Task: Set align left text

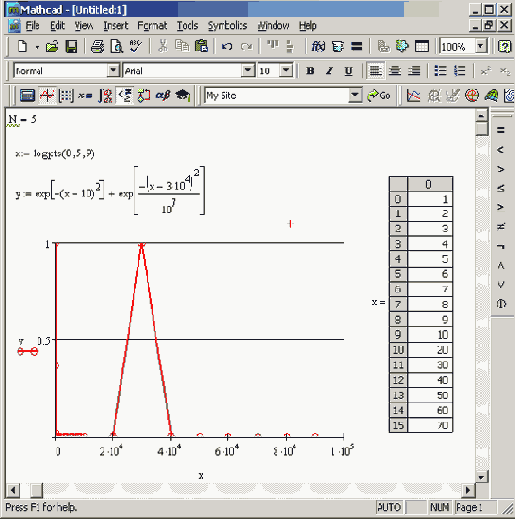Action: point(375,71)
